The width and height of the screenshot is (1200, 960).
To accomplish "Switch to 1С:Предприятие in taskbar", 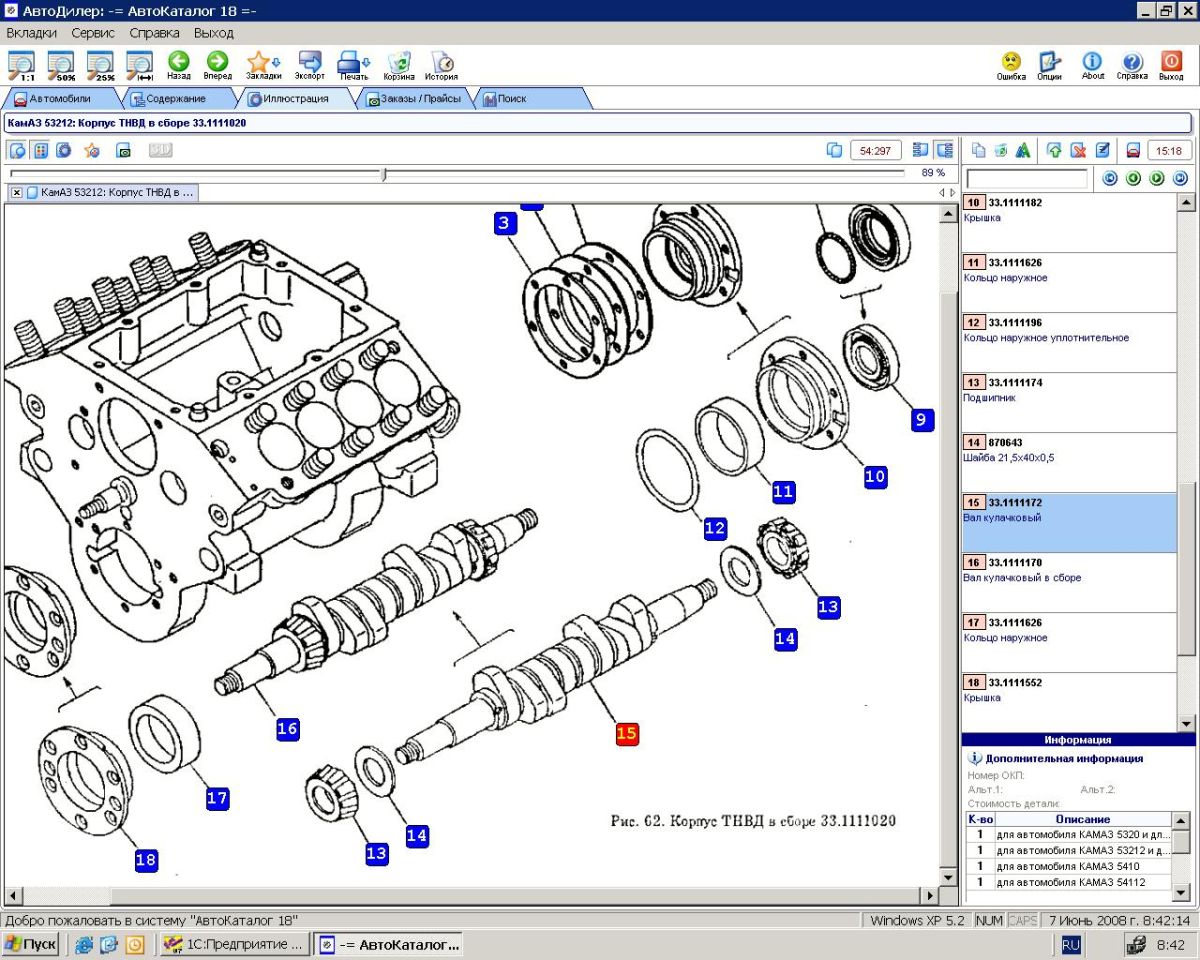I will [234, 944].
